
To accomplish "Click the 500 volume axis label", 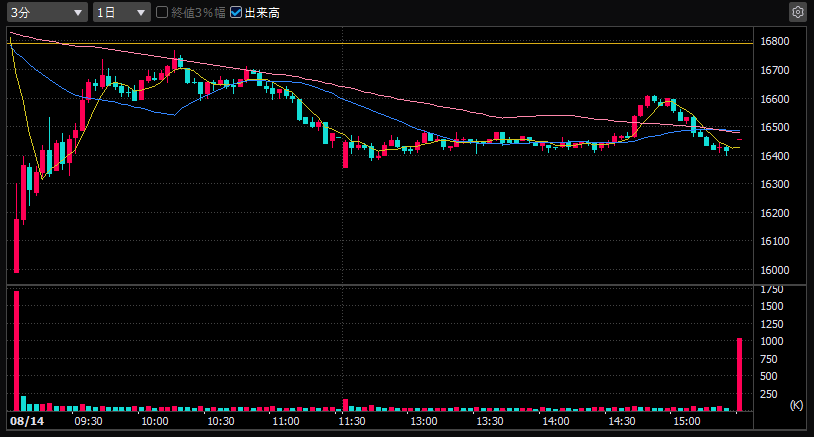I will click(769, 376).
